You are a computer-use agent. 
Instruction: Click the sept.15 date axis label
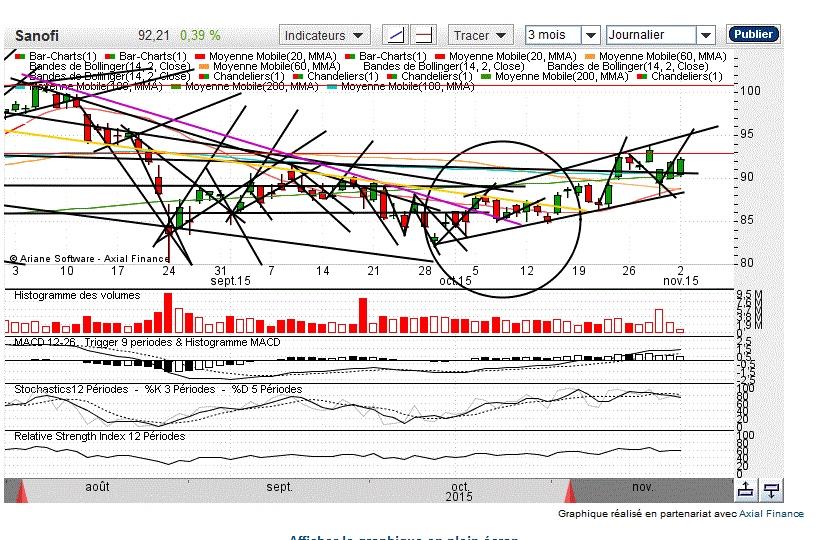[231, 281]
